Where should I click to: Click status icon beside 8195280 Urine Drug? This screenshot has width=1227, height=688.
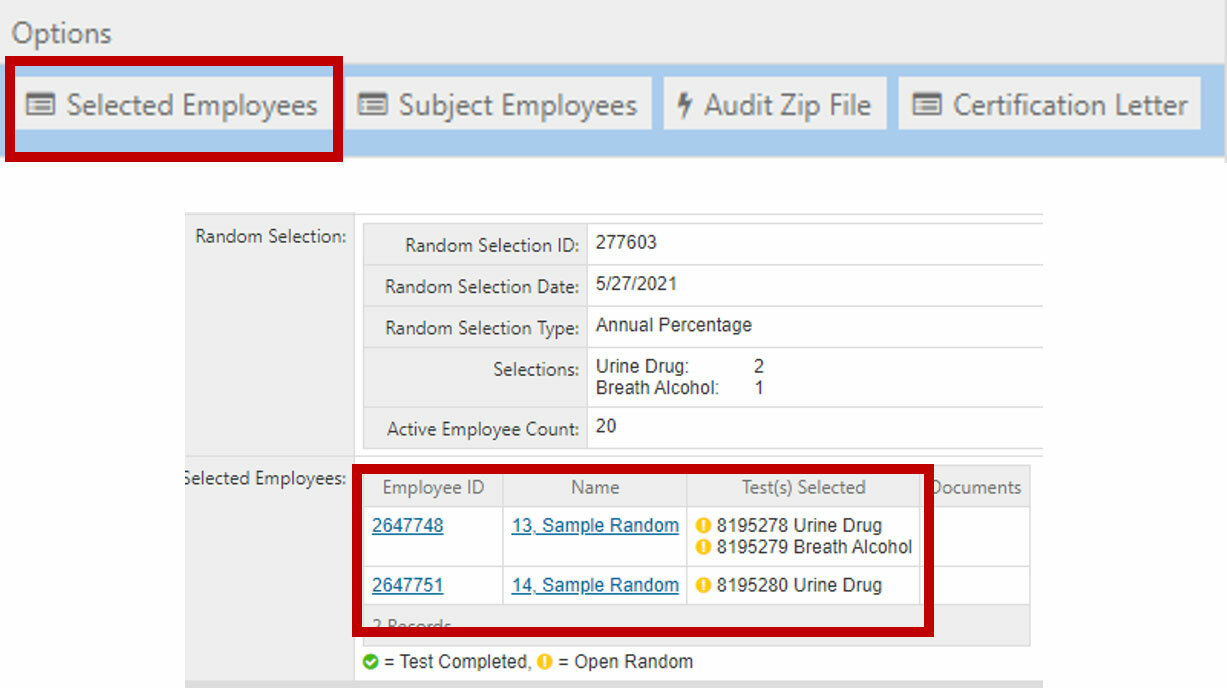click(x=704, y=586)
